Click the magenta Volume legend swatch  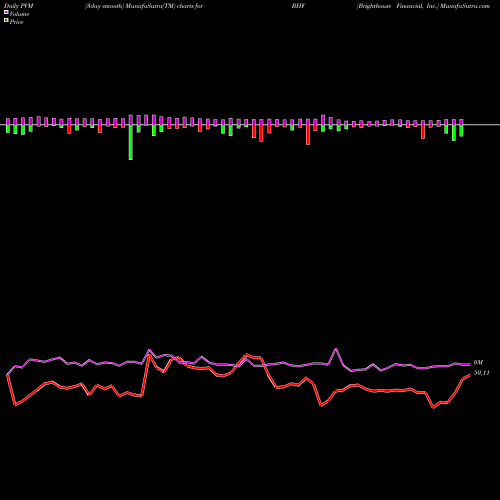(6, 13)
